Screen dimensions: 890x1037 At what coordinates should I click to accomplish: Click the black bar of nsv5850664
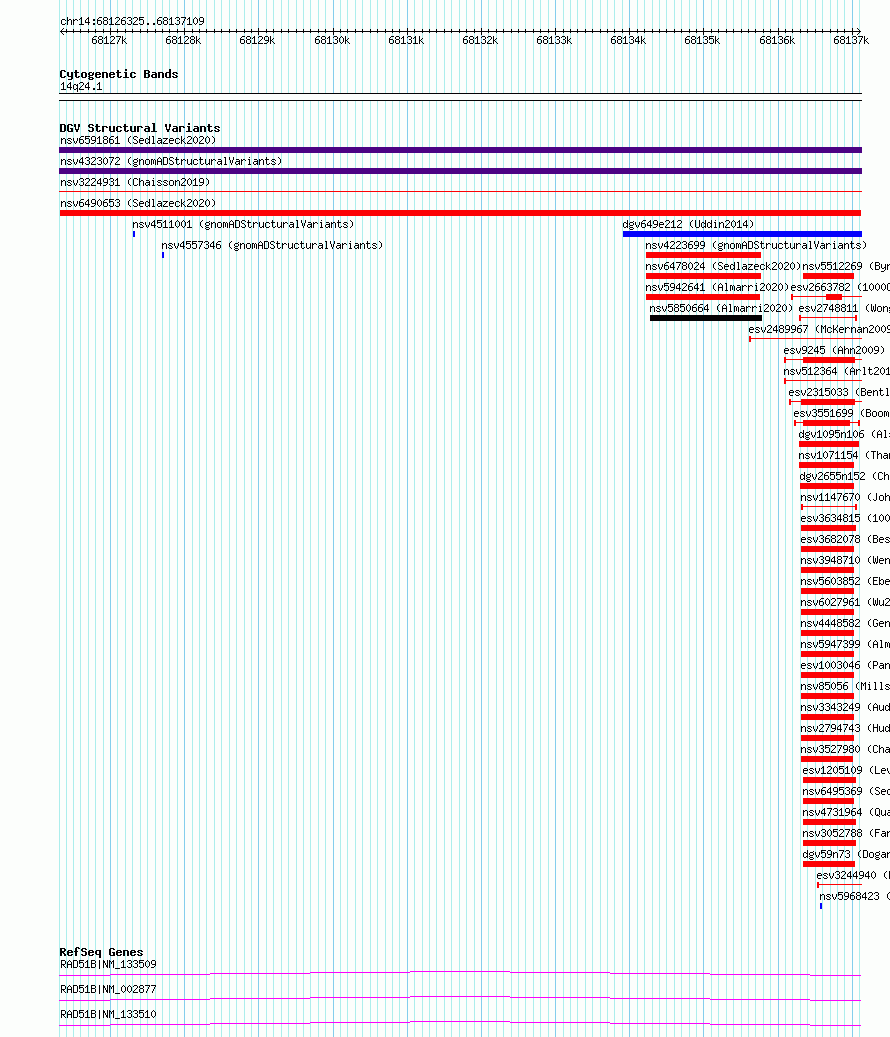[x=706, y=318]
